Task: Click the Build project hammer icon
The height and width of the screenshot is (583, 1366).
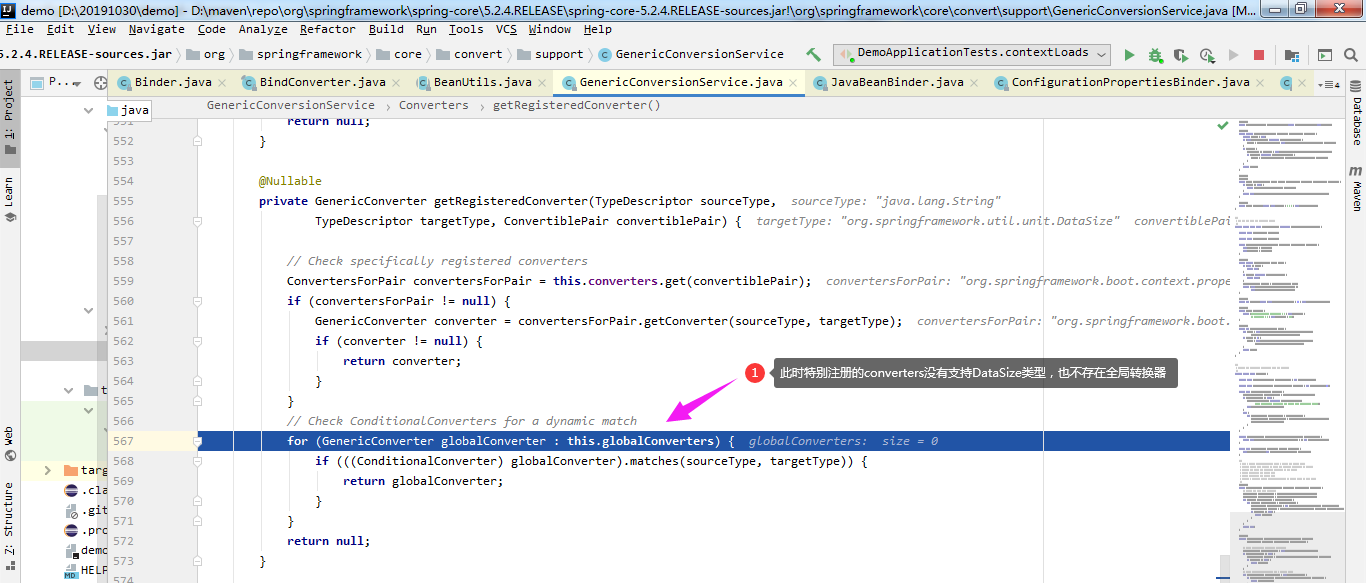Action: [x=814, y=55]
